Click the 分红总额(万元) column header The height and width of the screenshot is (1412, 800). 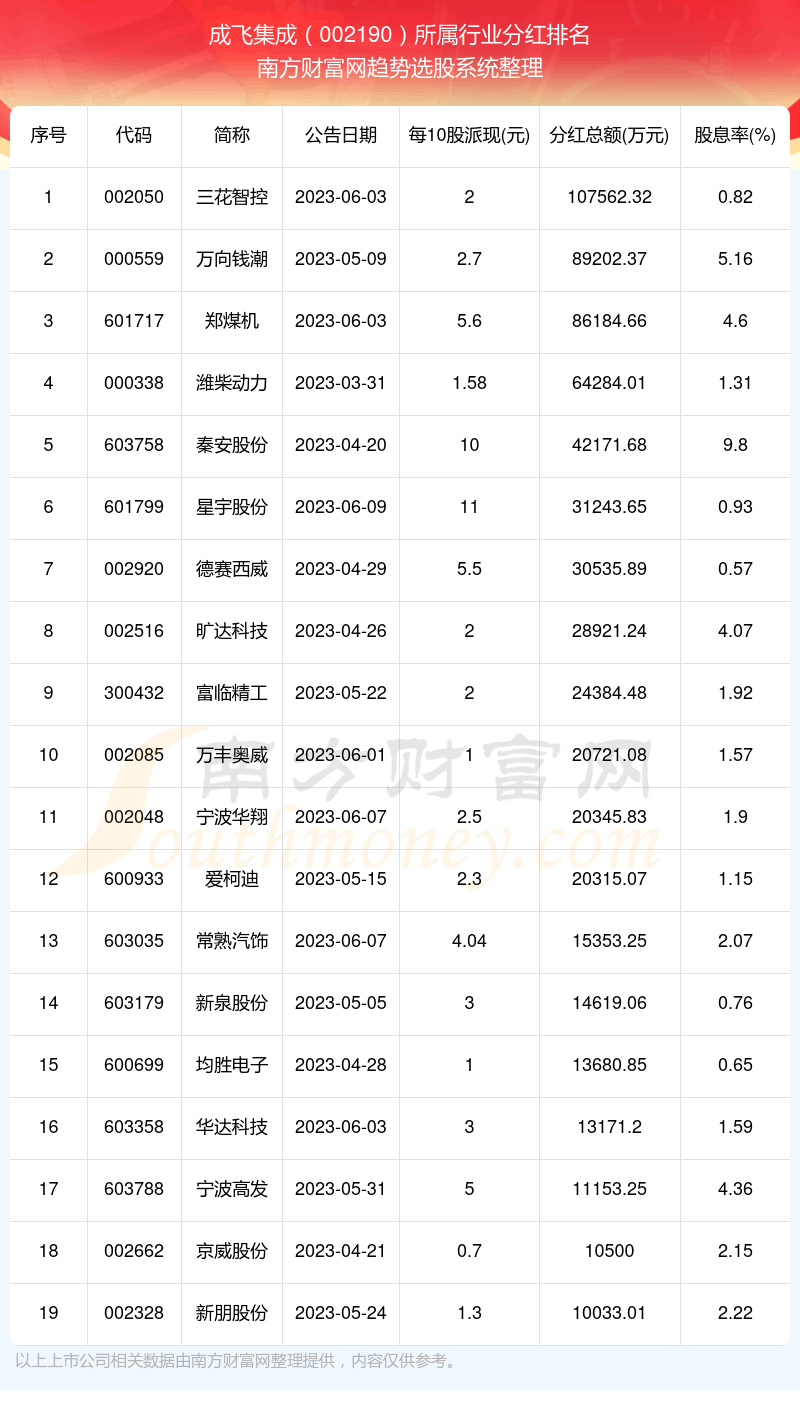tap(609, 135)
